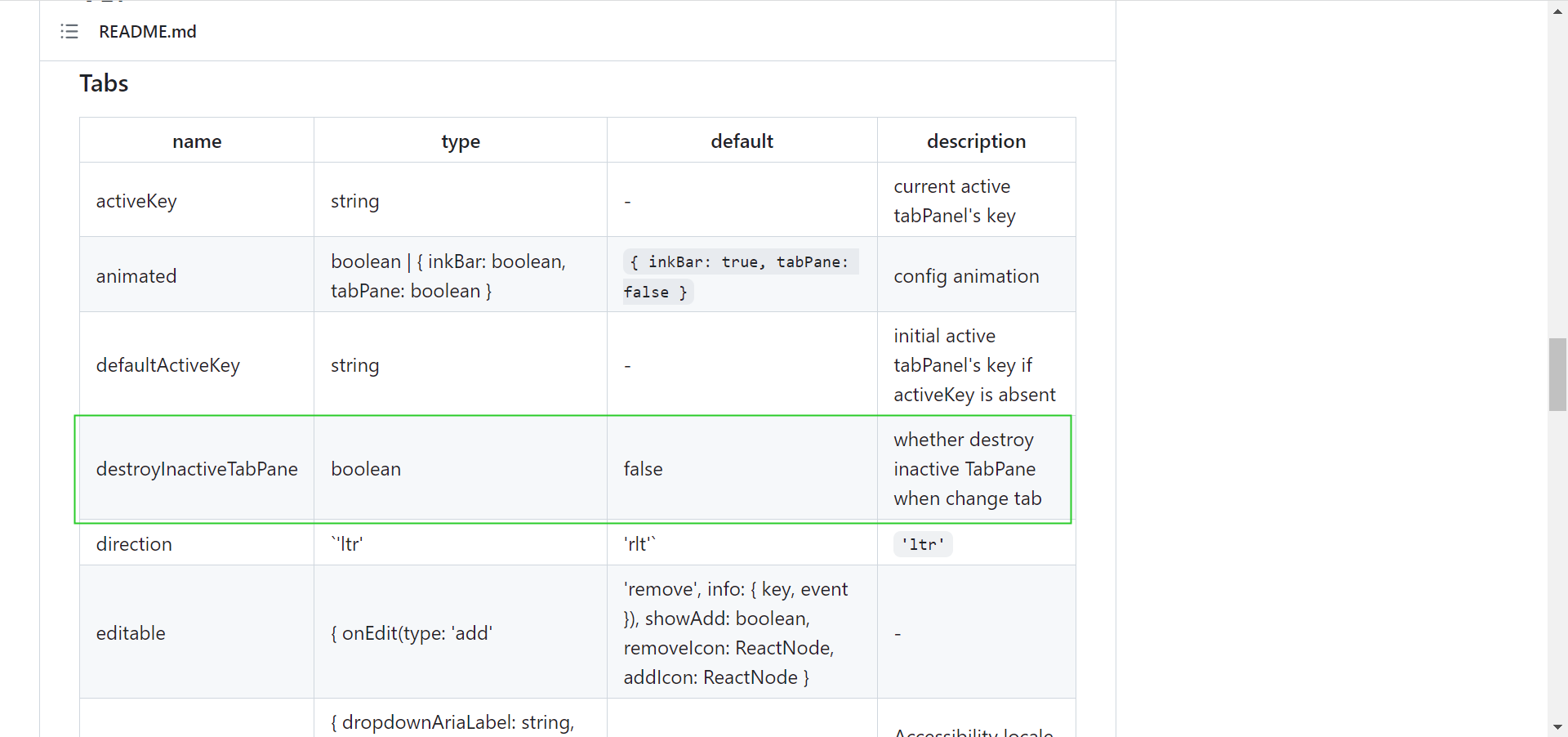Click the 'ltr' code badge in description column
This screenshot has width=1568, height=737.
(x=922, y=544)
